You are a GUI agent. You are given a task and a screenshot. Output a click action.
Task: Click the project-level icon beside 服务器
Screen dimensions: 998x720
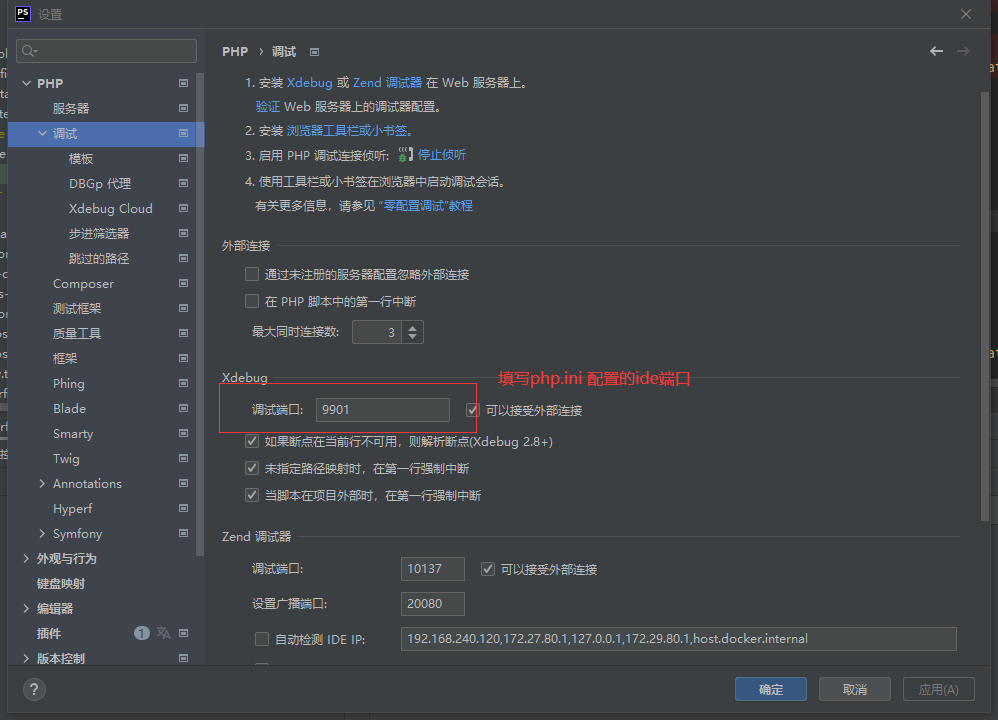coord(183,108)
